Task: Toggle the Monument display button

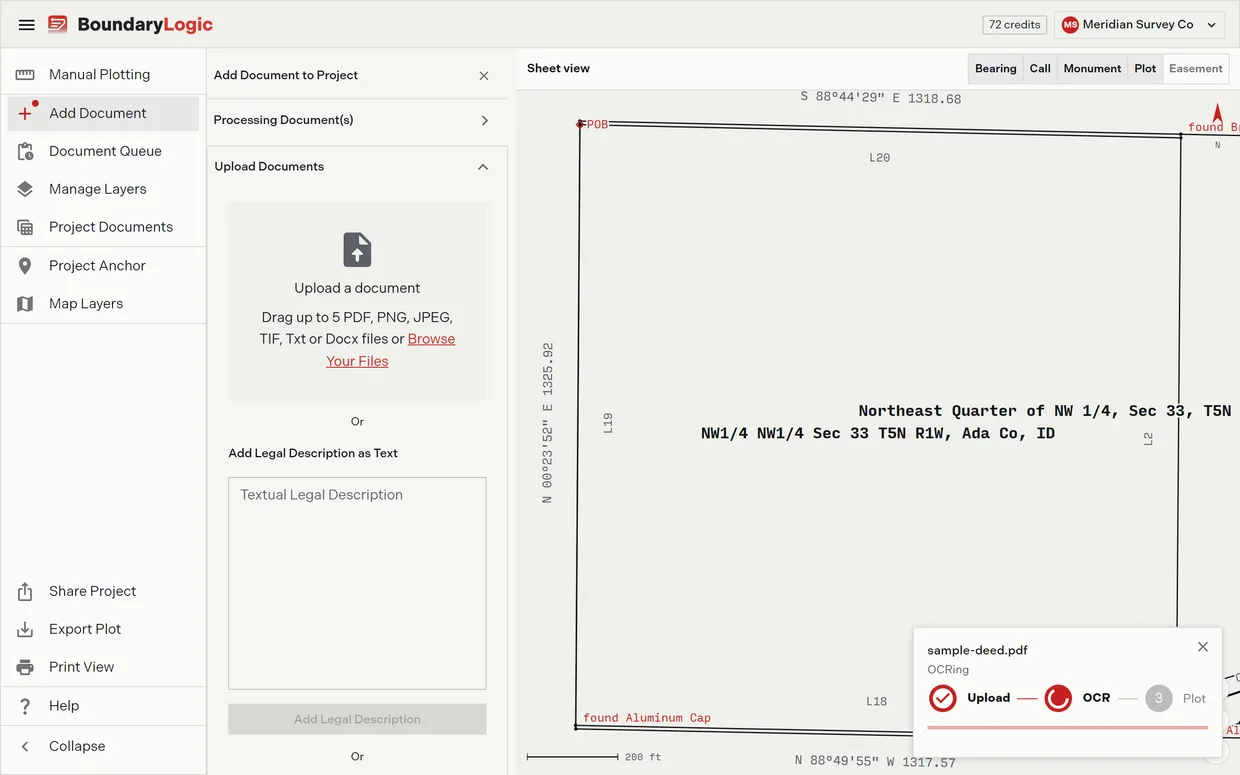Action: 1092,68
